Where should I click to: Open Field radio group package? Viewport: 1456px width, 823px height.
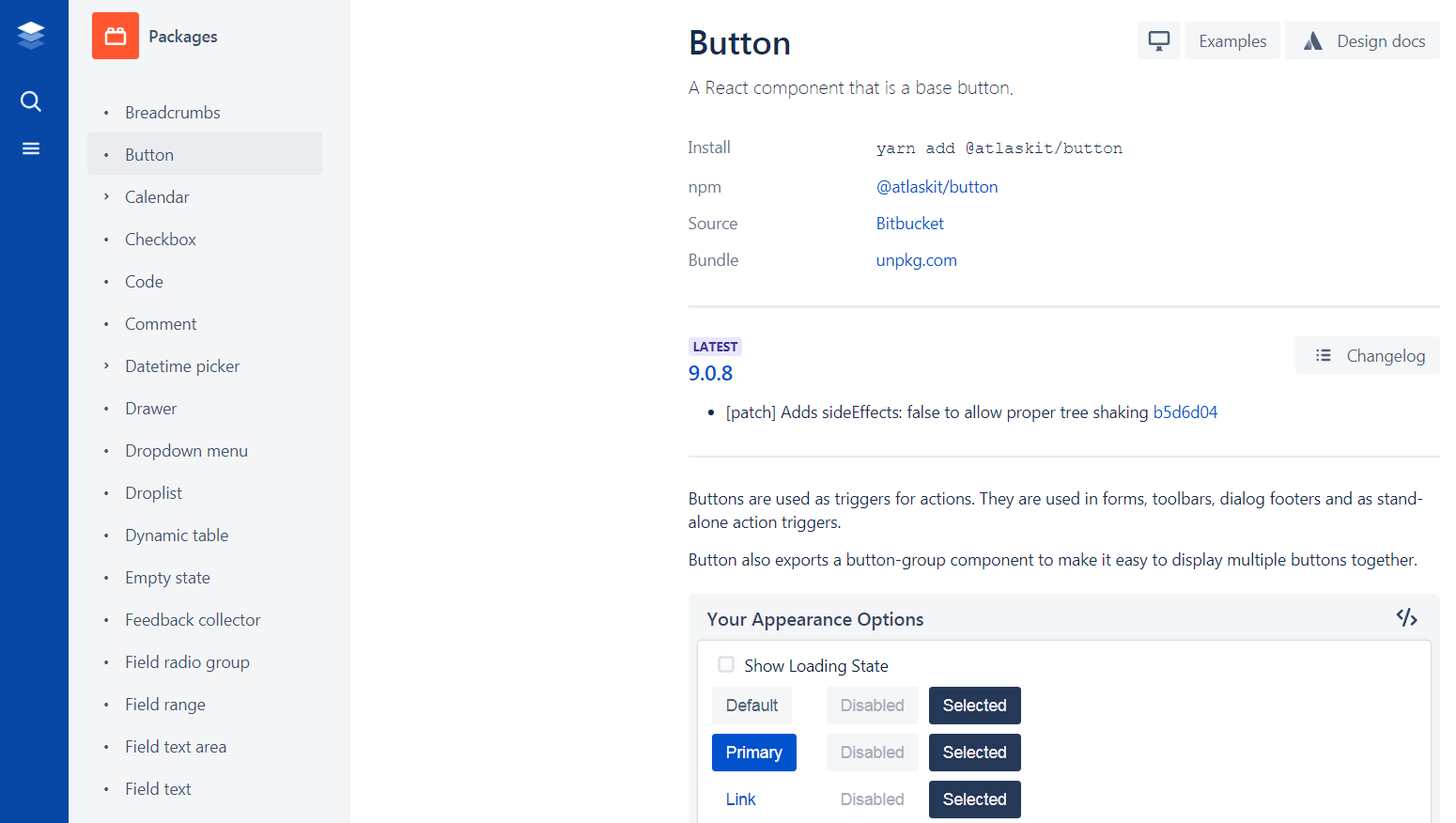205,662
